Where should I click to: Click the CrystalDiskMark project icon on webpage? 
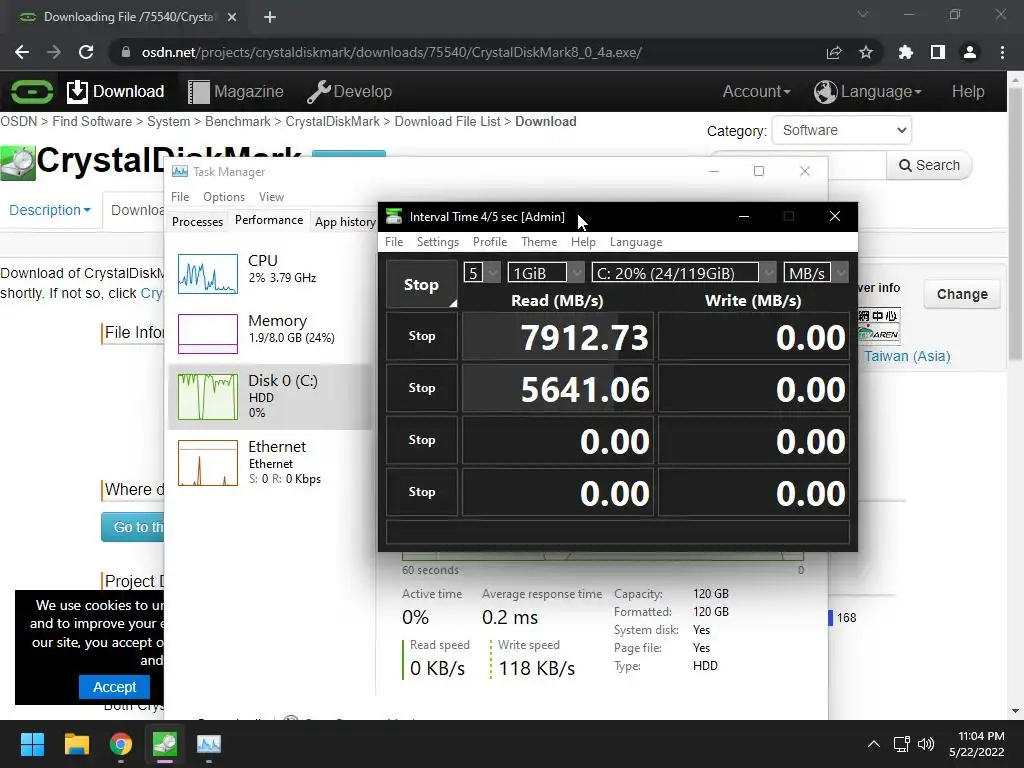point(18,163)
